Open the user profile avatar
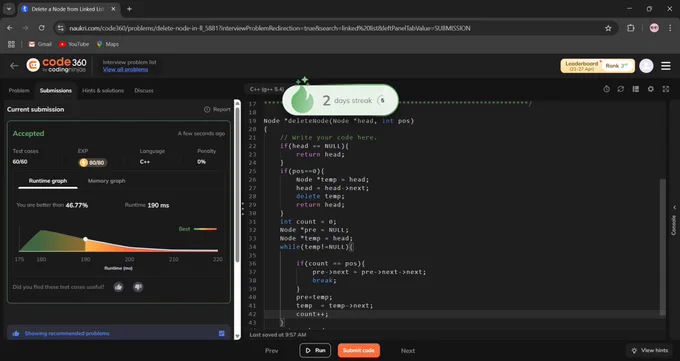 click(646, 66)
